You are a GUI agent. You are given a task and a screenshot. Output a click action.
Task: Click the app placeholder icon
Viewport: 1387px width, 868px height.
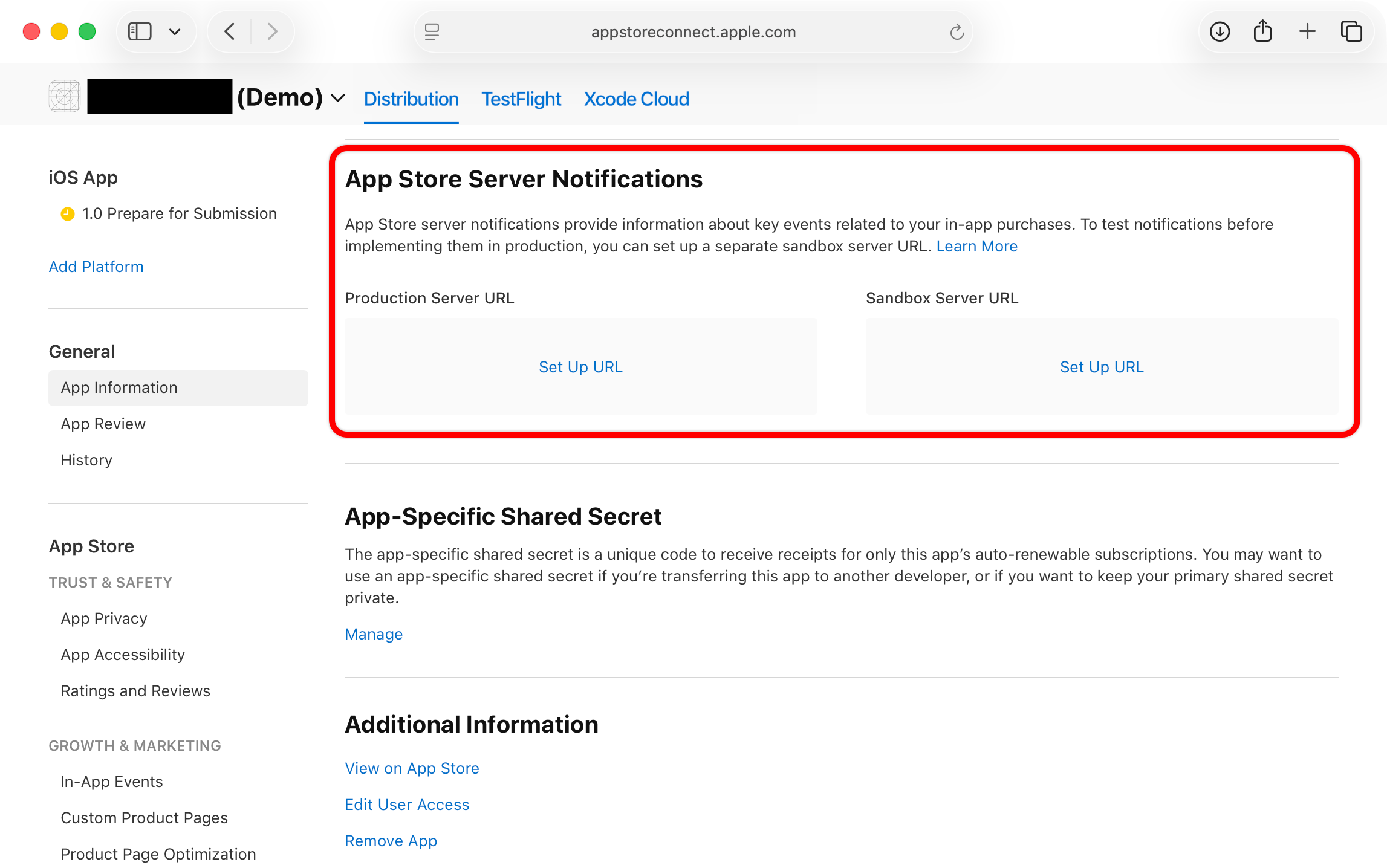click(65, 96)
